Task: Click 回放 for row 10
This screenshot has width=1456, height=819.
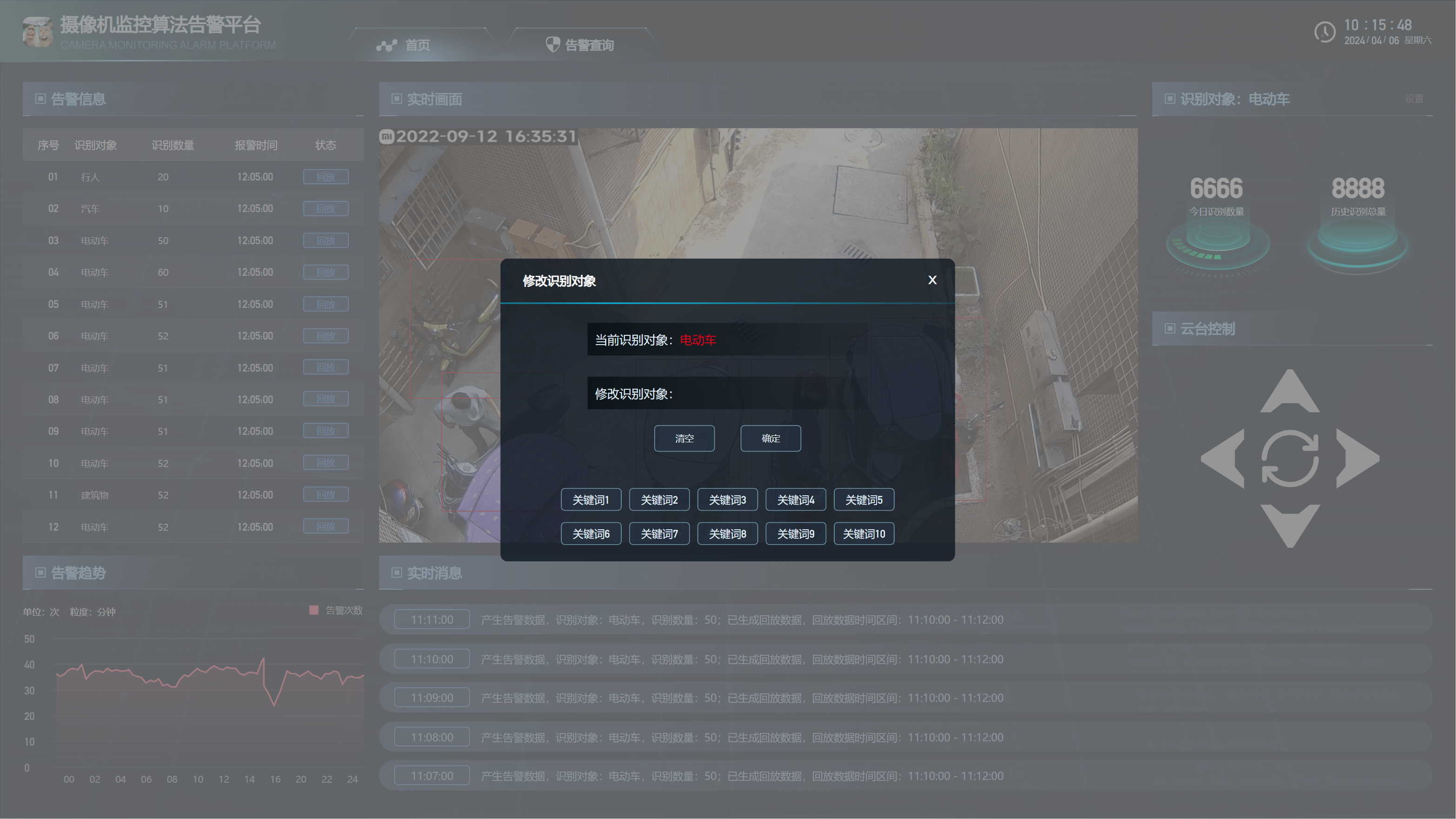Action: tap(326, 463)
